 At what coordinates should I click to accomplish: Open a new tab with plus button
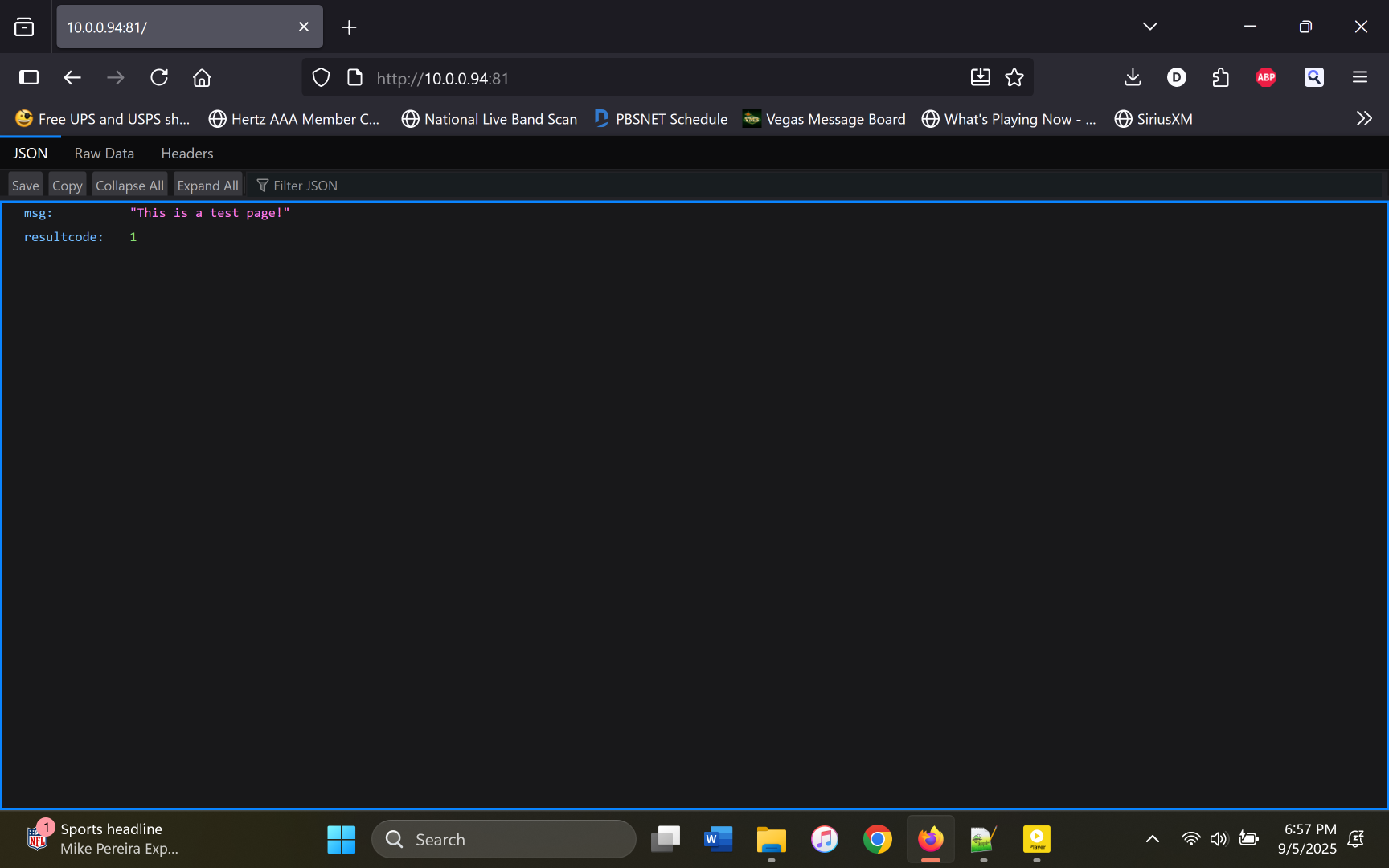pos(349,27)
